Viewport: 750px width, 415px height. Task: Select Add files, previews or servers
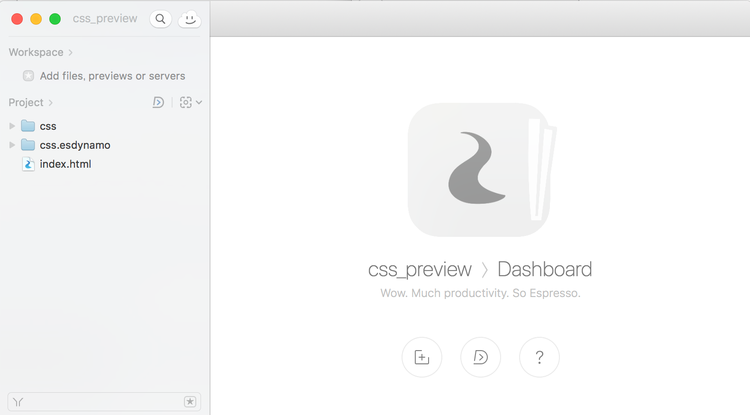[112, 76]
